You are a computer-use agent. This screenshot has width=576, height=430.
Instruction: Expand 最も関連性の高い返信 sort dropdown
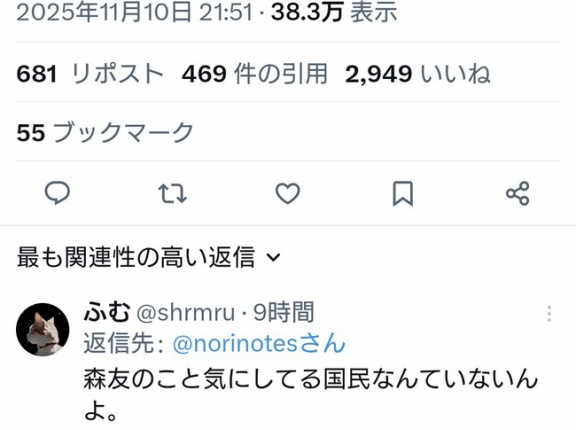149,257
